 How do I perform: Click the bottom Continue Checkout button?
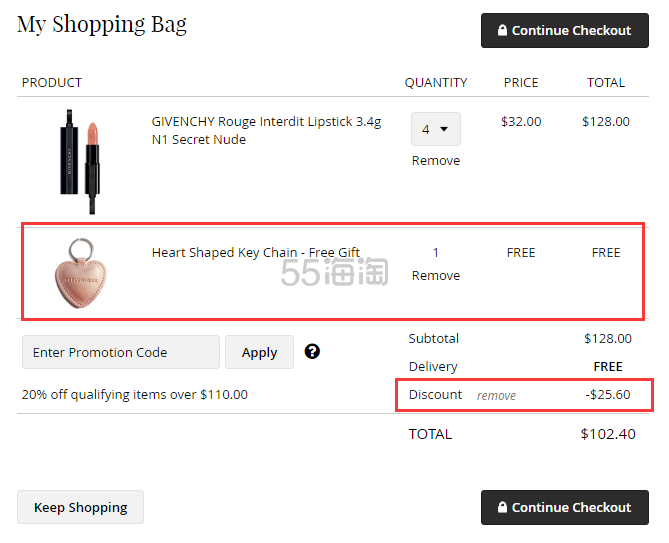click(x=564, y=507)
